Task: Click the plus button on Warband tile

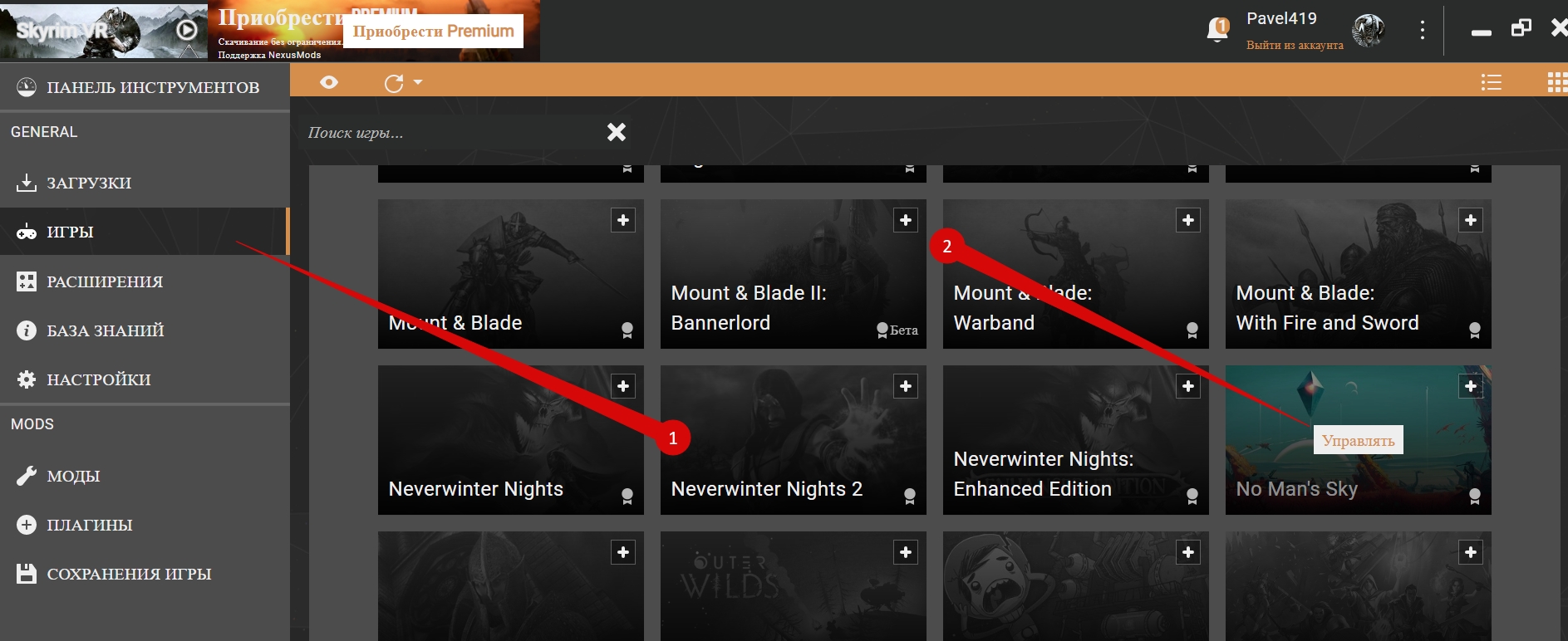Action: (x=1188, y=220)
